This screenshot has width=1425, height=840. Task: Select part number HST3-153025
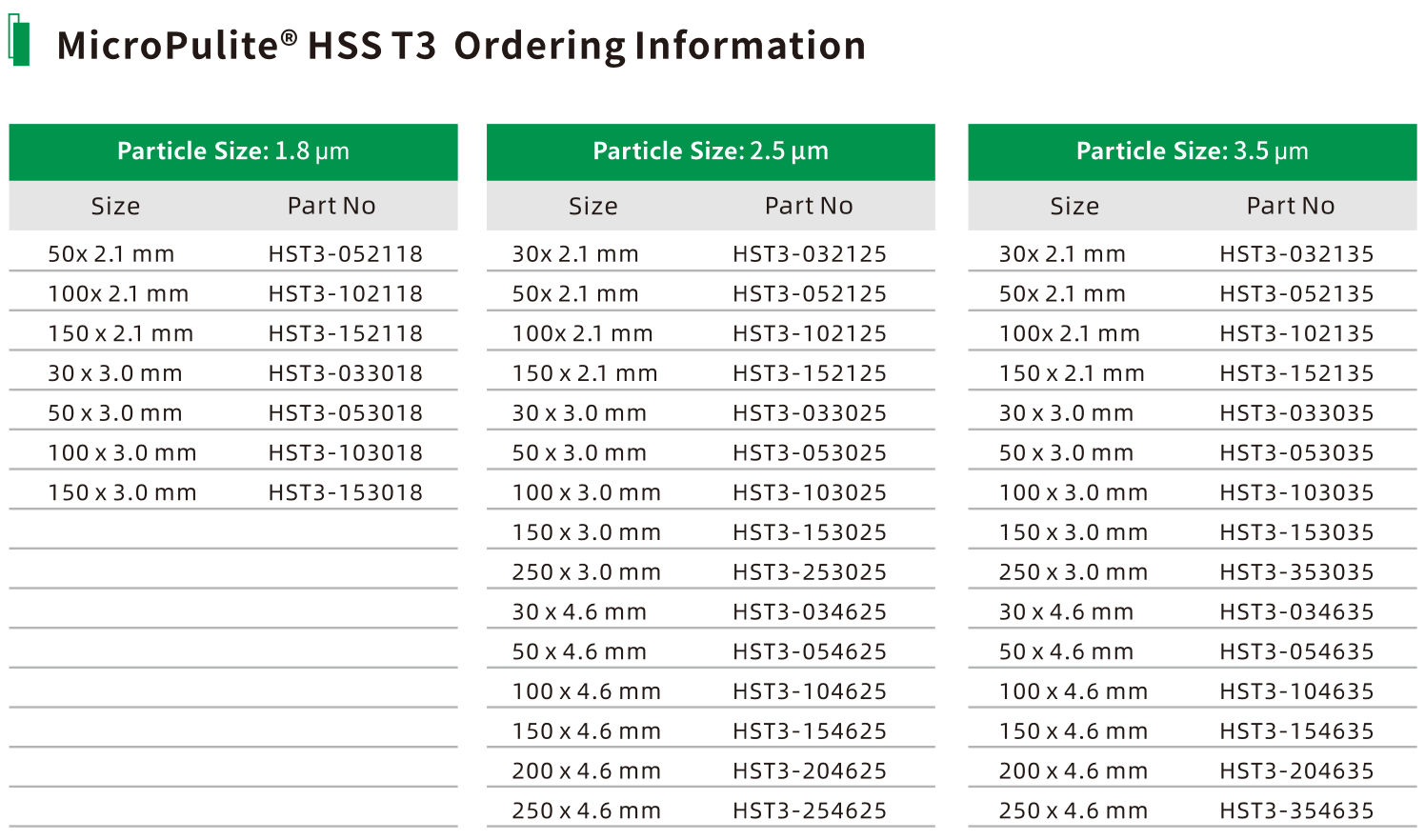810,533
